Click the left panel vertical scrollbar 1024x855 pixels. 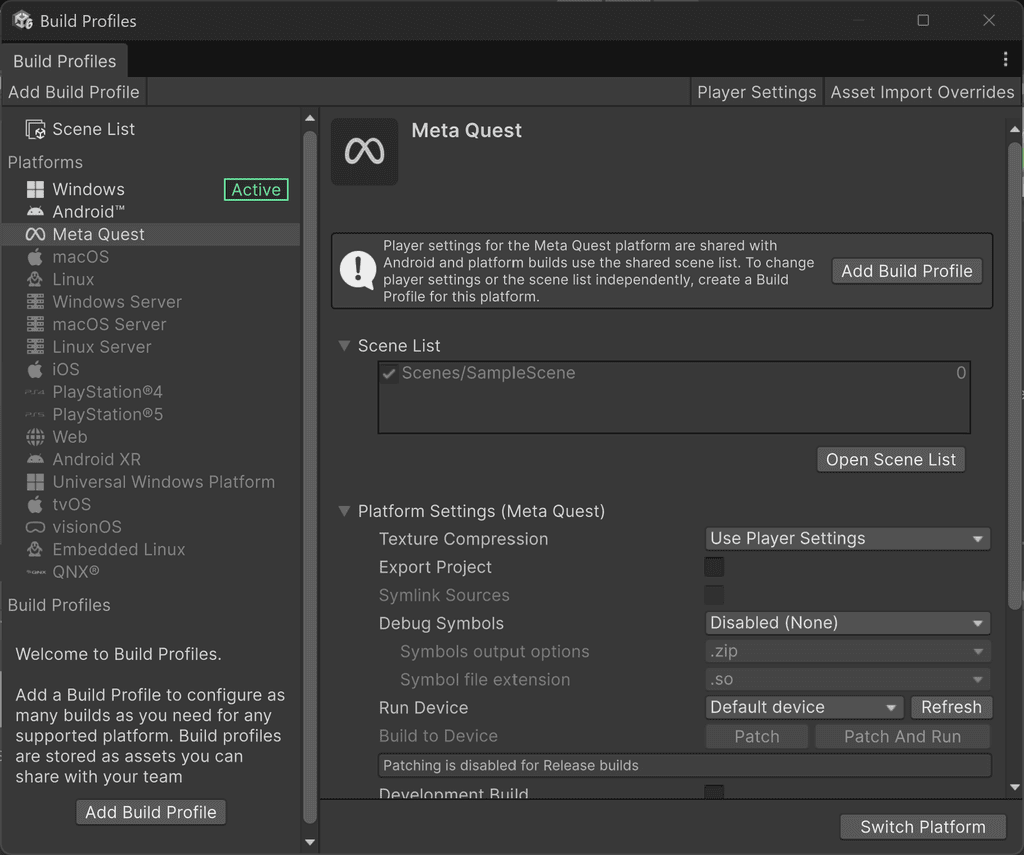pyautogui.click(x=310, y=477)
